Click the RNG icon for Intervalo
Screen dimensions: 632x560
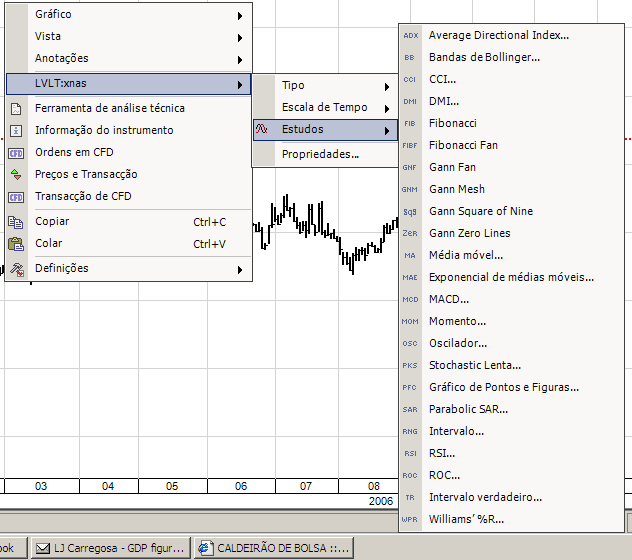coord(410,431)
